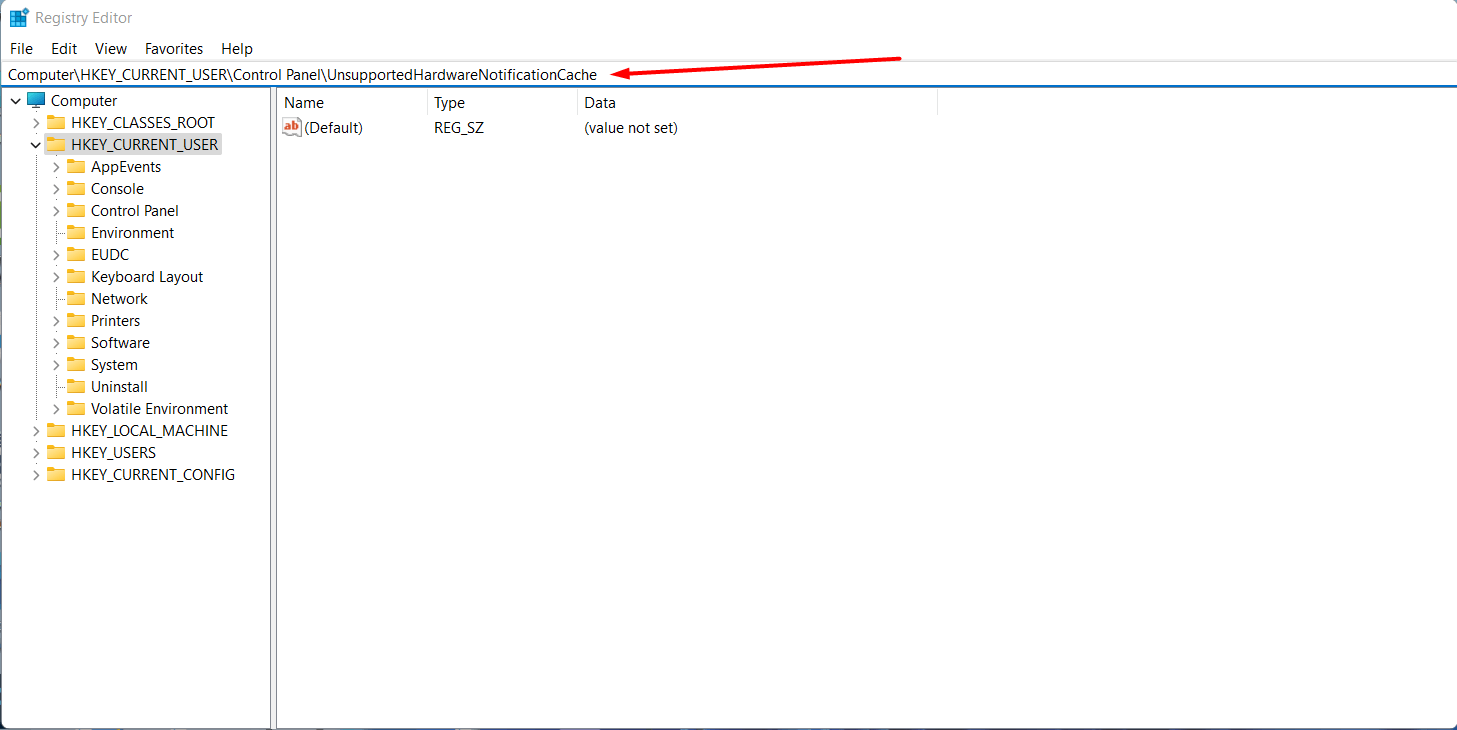Viewport: 1457px width, 730px height.
Task: Select the Keyboard Layout key
Action: click(x=147, y=277)
